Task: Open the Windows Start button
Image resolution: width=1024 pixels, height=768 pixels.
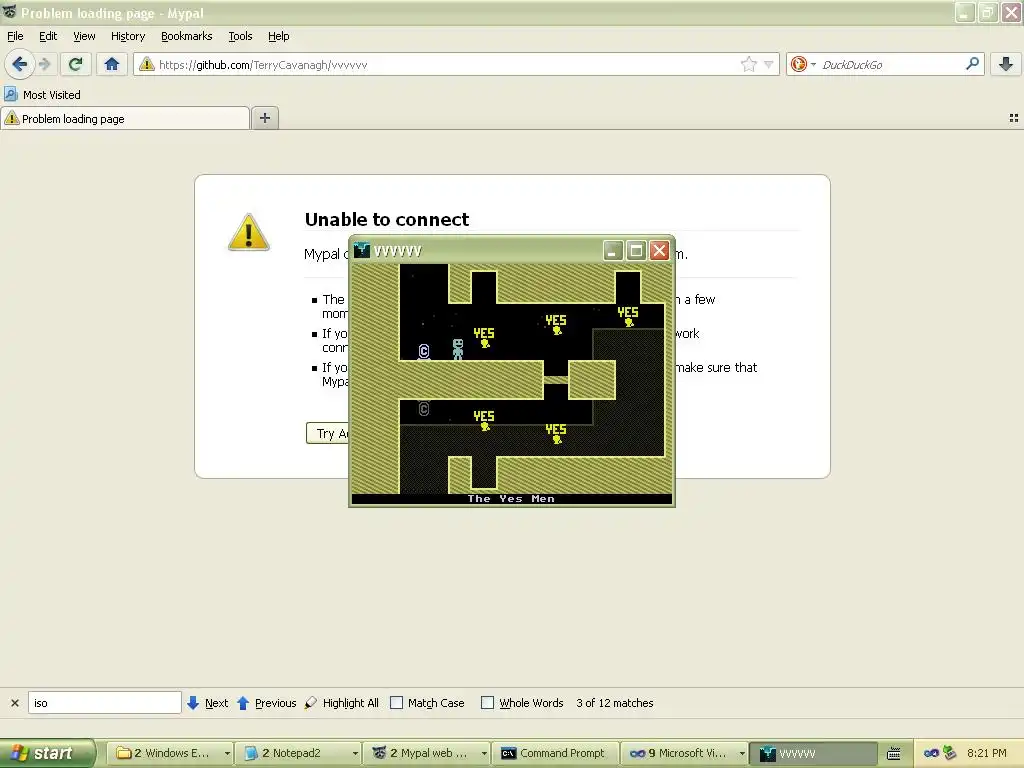Action: point(47,753)
